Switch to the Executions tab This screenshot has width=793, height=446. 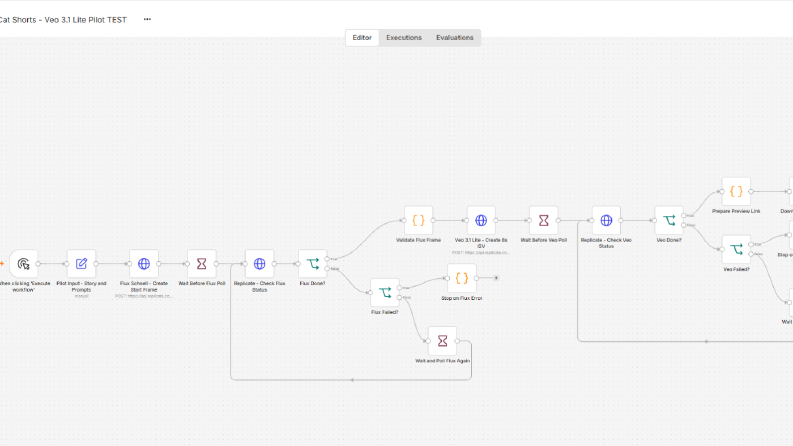pyautogui.click(x=404, y=37)
